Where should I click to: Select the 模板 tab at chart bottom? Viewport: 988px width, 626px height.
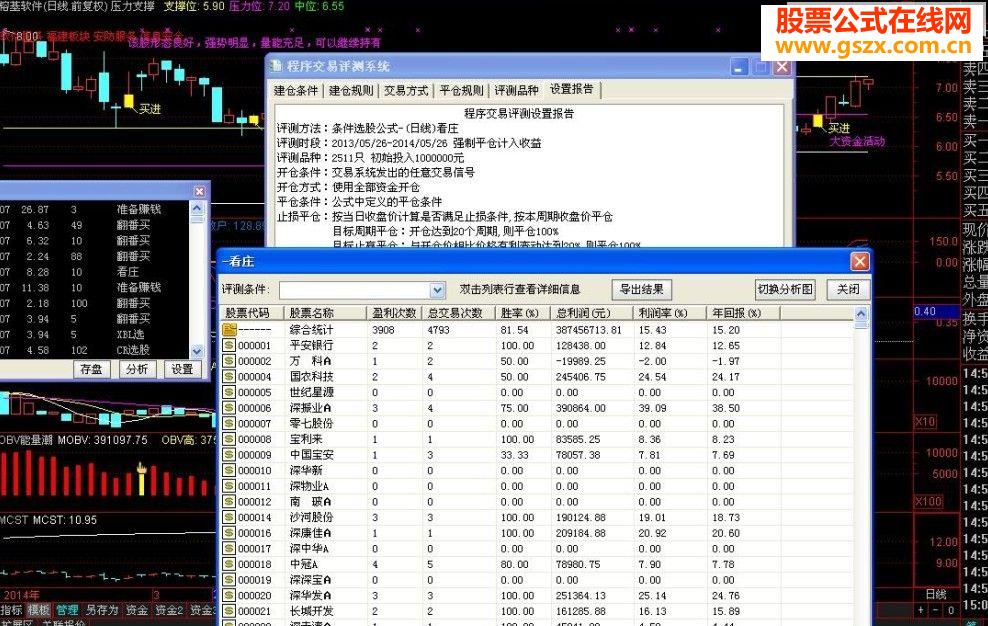pos(39,610)
